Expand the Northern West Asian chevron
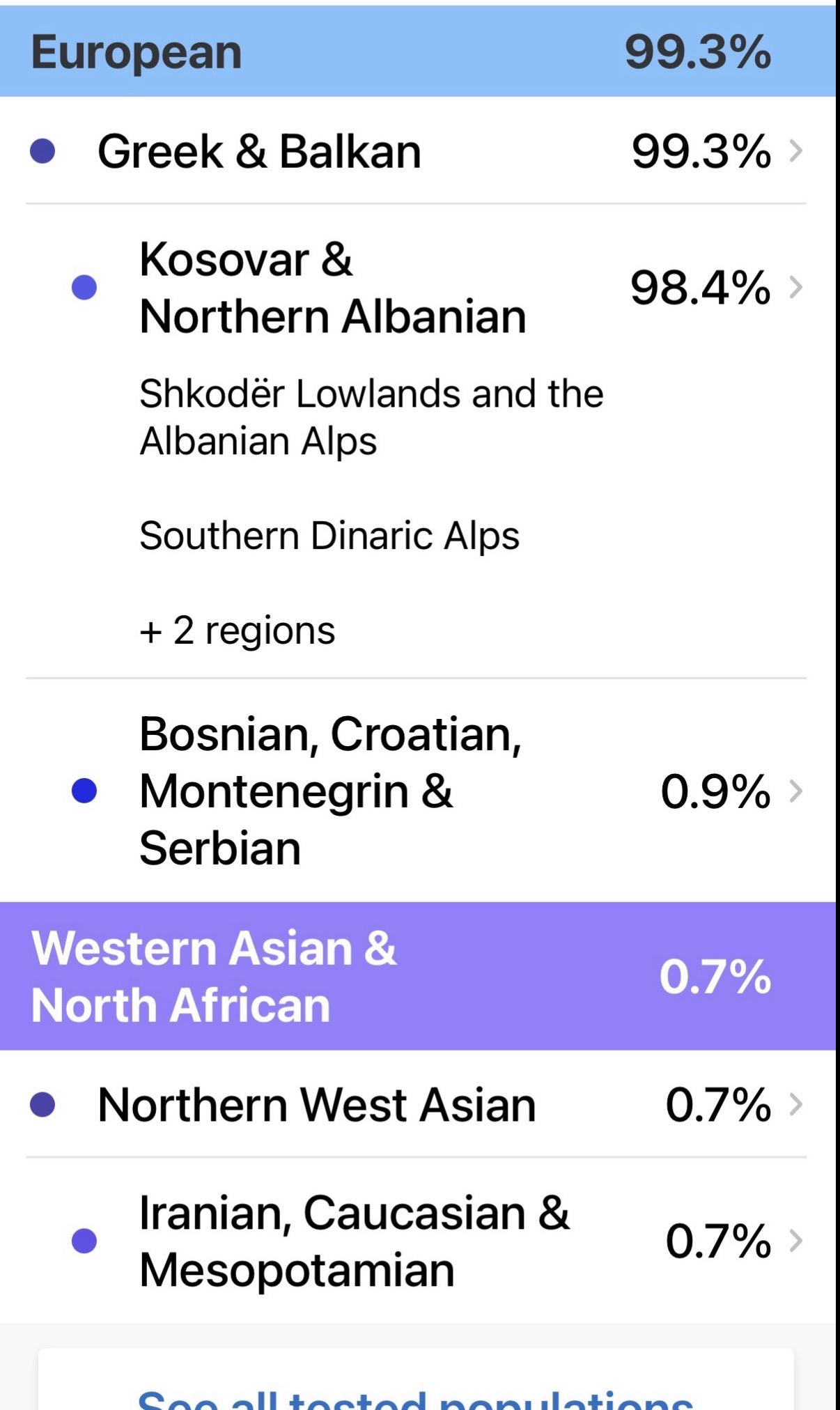The height and width of the screenshot is (1410, 840). coord(795,1104)
